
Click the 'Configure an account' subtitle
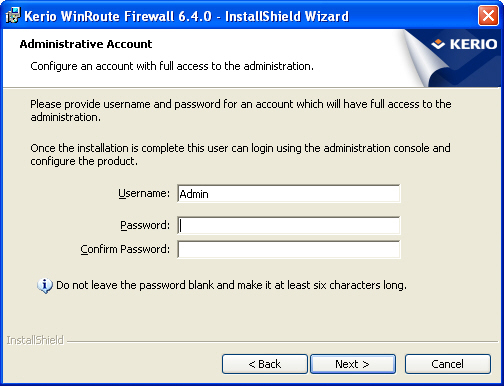tap(172, 66)
